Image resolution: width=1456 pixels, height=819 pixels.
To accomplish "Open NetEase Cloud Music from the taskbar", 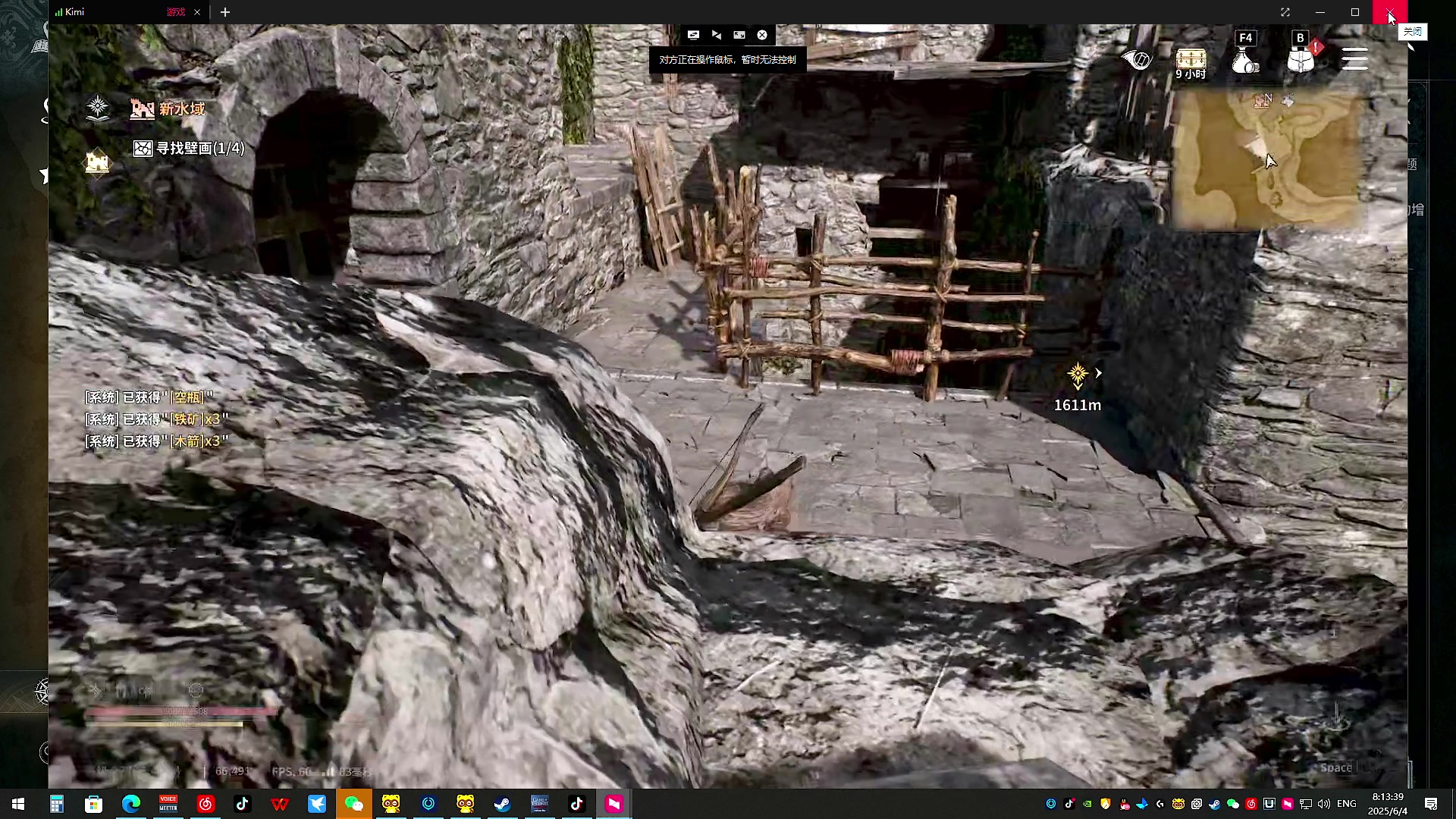I will click(206, 804).
